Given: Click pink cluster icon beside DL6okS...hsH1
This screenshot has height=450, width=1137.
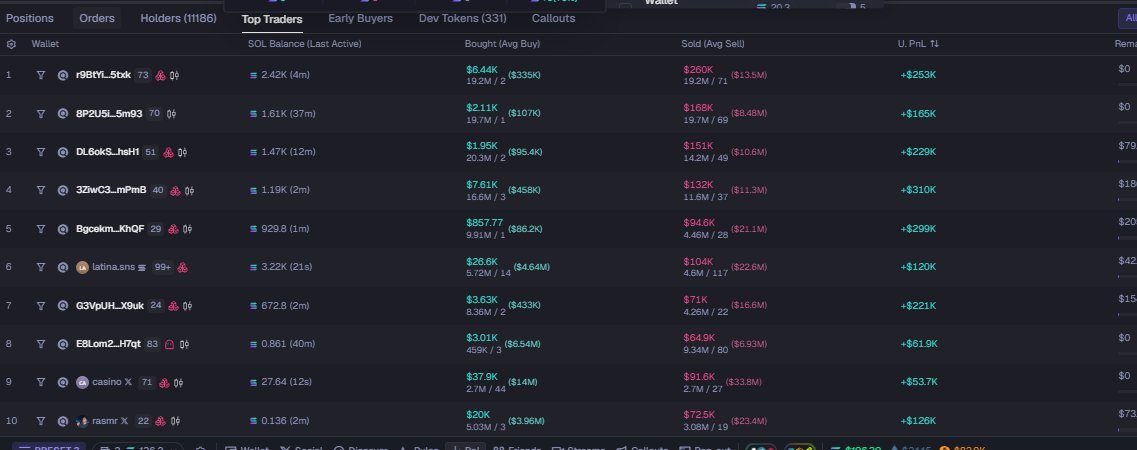Looking at the screenshot, I should pyautogui.click(x=168, y=151).
